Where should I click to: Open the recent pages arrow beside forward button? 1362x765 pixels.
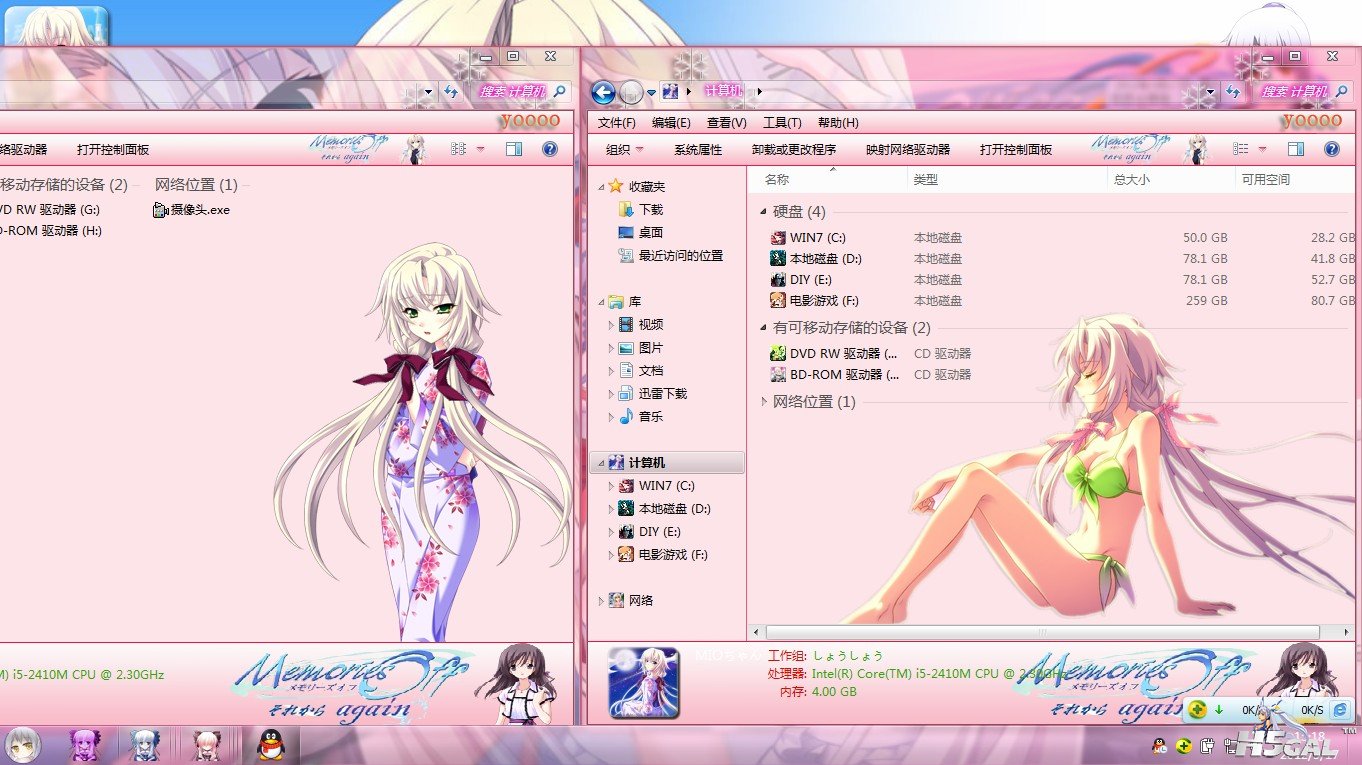click(651, 93)
